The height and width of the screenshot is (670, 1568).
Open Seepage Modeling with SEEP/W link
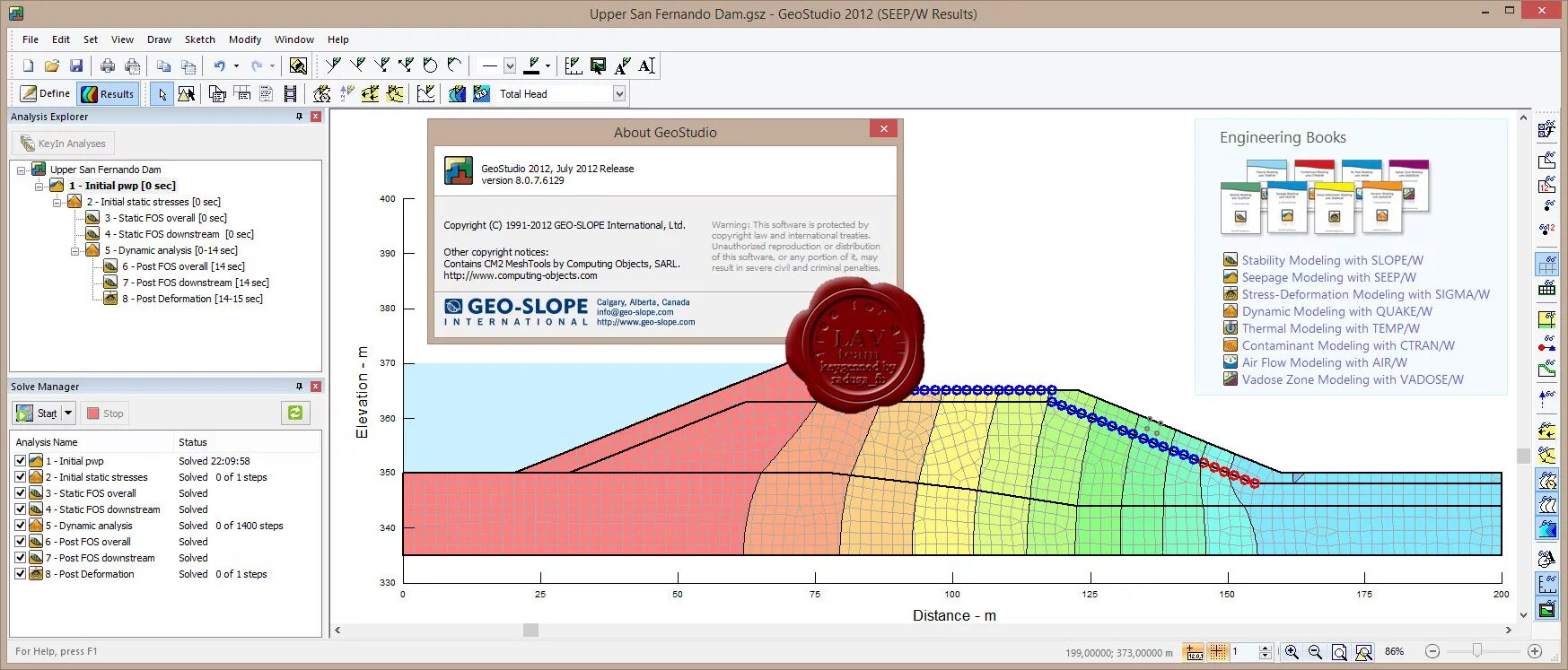coord(1329,277)
